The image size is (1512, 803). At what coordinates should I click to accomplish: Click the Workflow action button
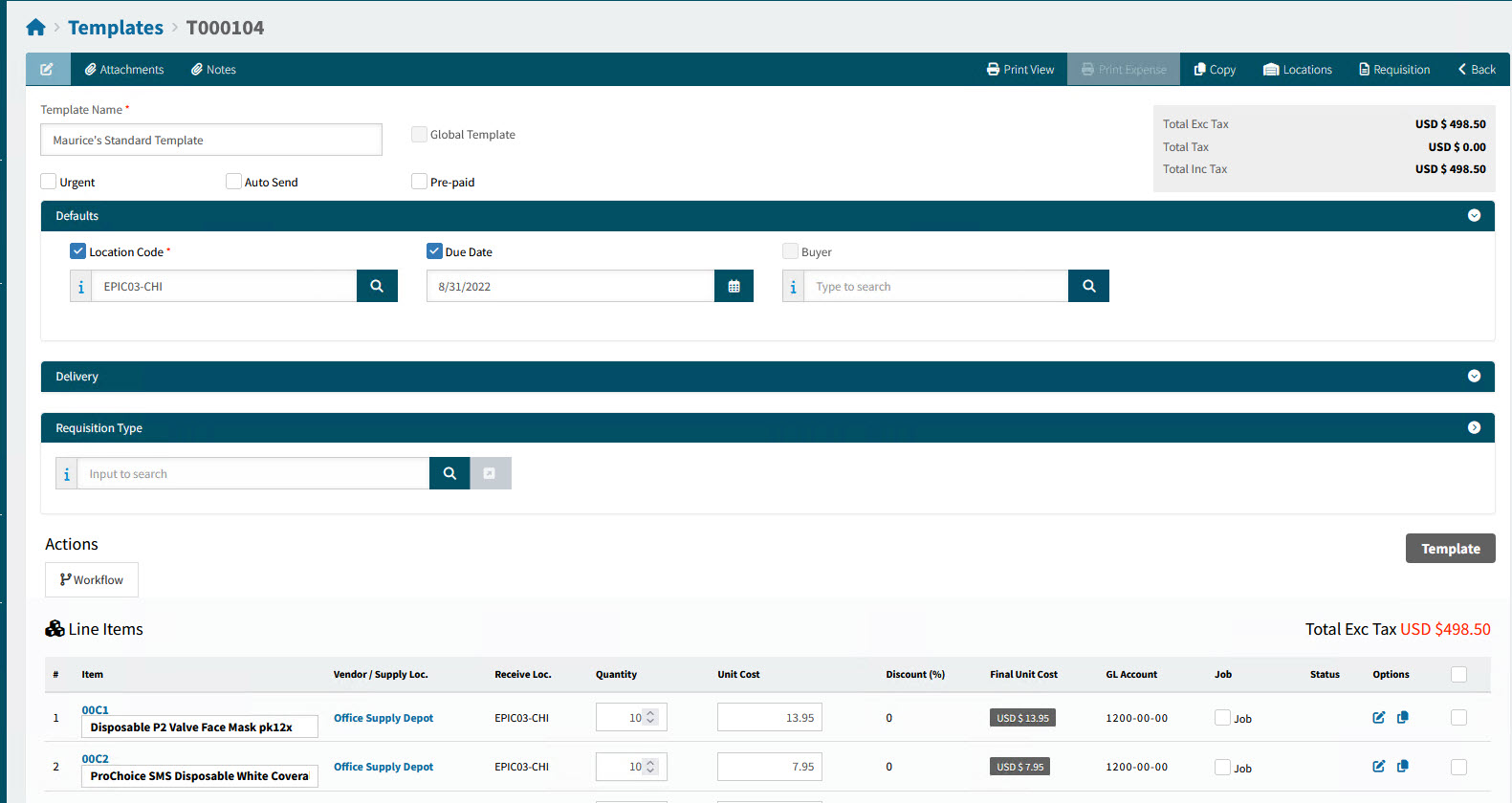92,580
